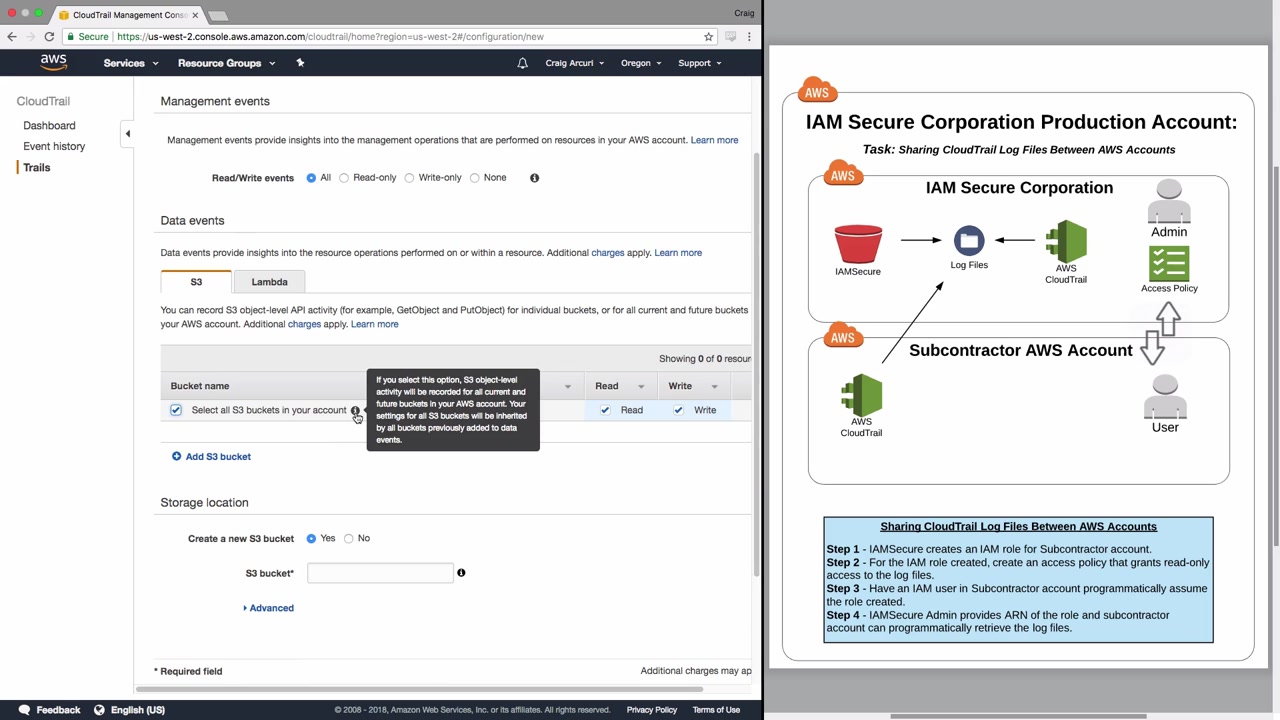This screenshot has height=720, width=1280.
Task: Click the orange AWS cloud badge above Production Account title
Action: pyautogui.click(x=817, y=90)
